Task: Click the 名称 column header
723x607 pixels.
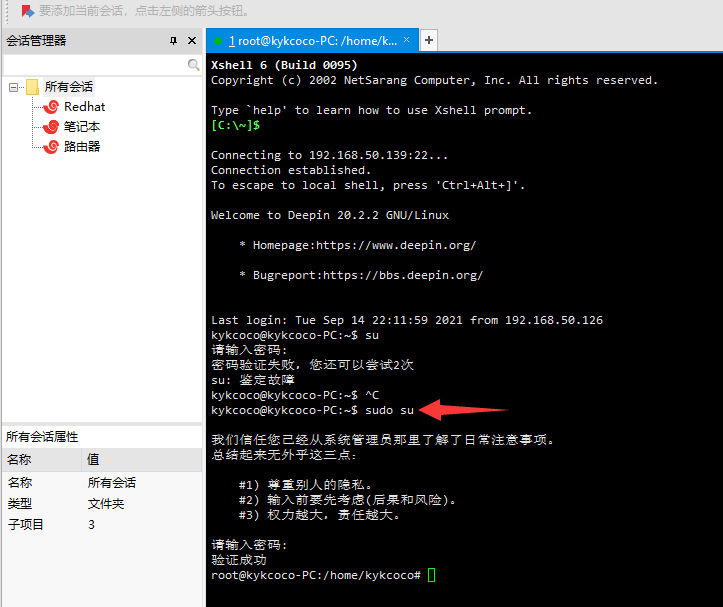Action: (x=42, y=459)
